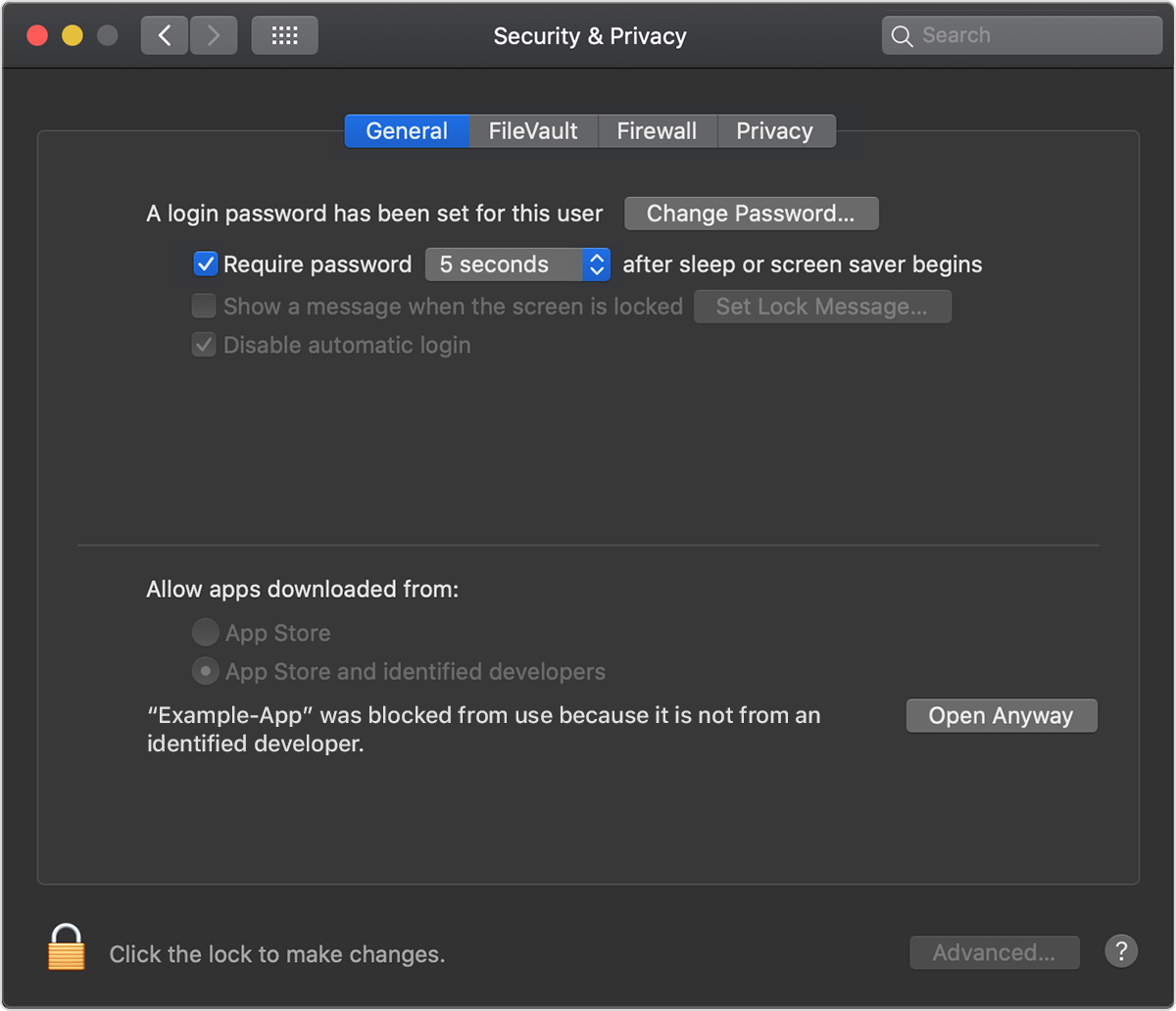
Task: Open the help question mark icon
Action: point(1121,950)
